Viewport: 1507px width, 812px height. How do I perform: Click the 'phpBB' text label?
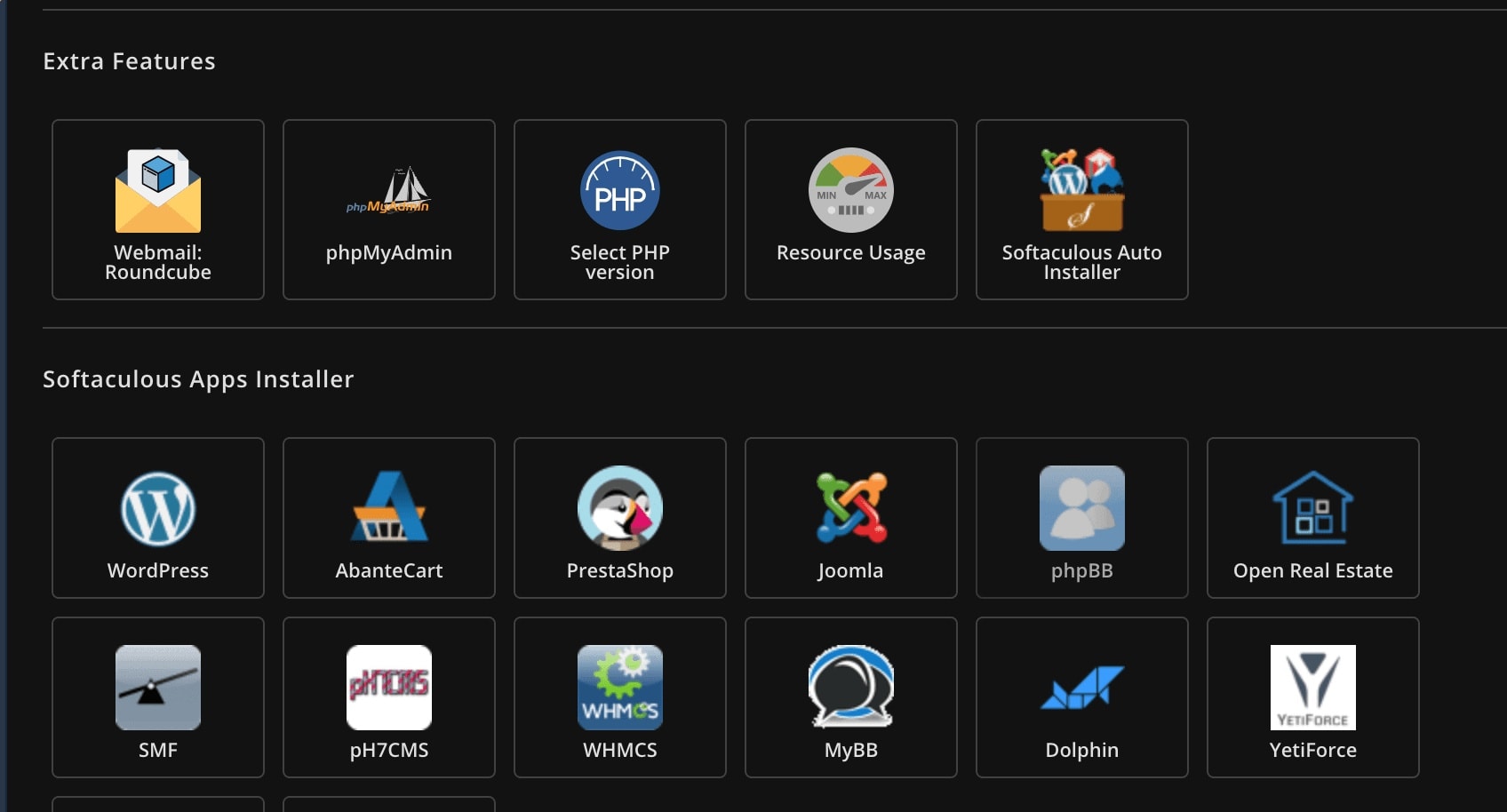(1082, 571)
